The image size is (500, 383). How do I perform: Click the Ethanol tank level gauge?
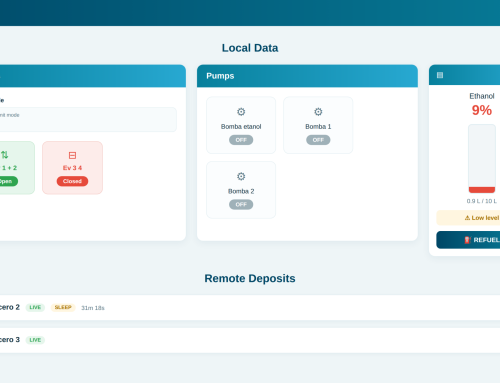(x=482, y=159)
